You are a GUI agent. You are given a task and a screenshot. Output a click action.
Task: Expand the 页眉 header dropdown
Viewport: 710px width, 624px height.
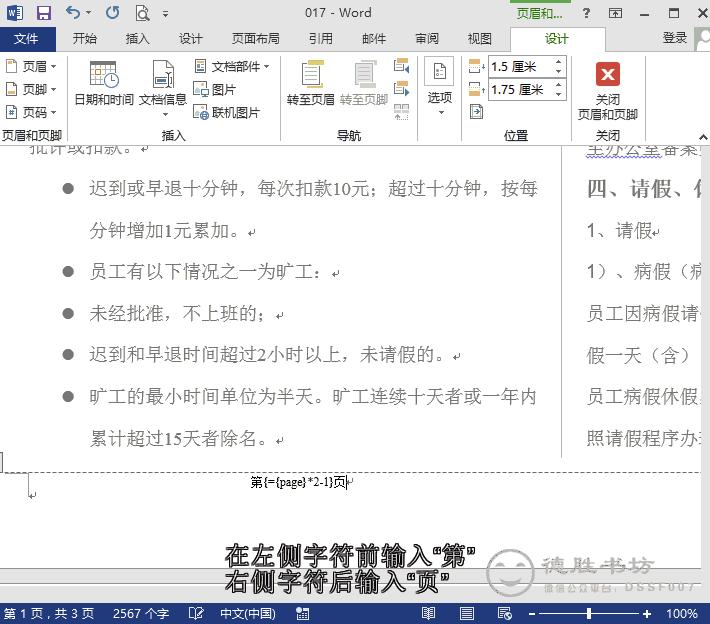(x=31, y=67)
